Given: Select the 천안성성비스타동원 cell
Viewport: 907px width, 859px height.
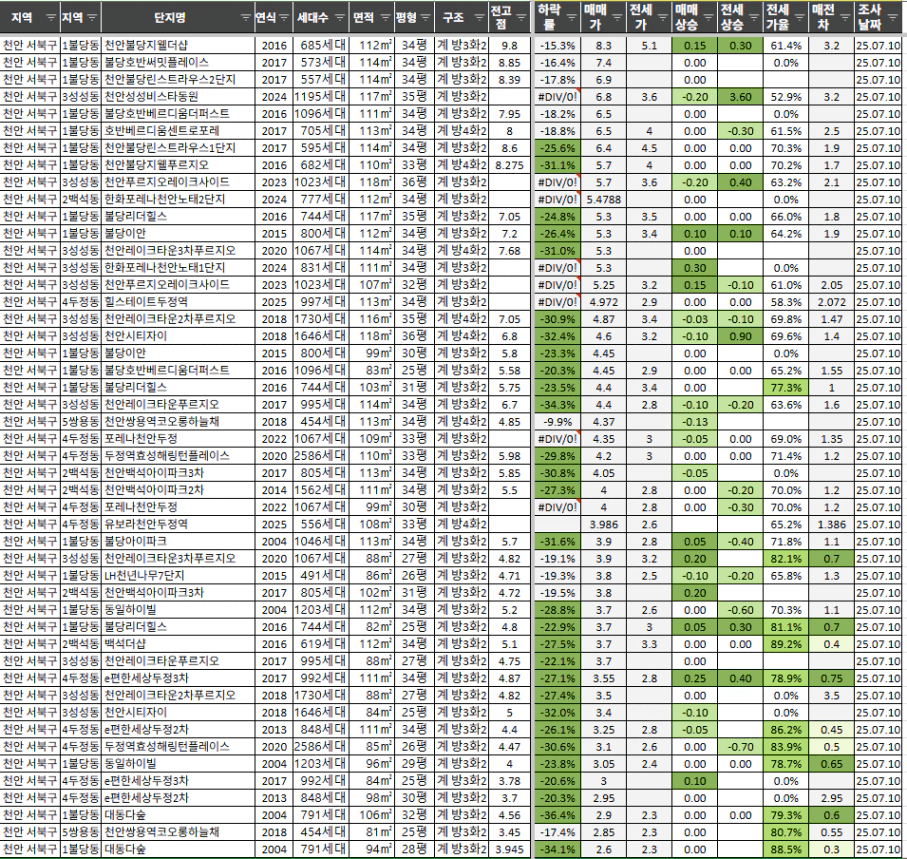Looking at the screenshot, I should click(x=178, y=97).
